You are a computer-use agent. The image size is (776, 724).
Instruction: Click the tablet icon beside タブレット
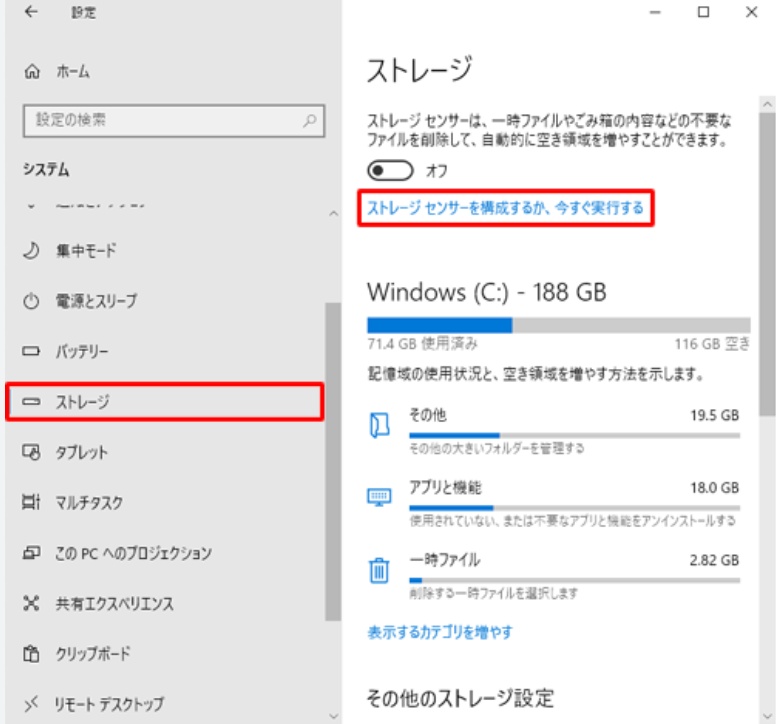31,452
